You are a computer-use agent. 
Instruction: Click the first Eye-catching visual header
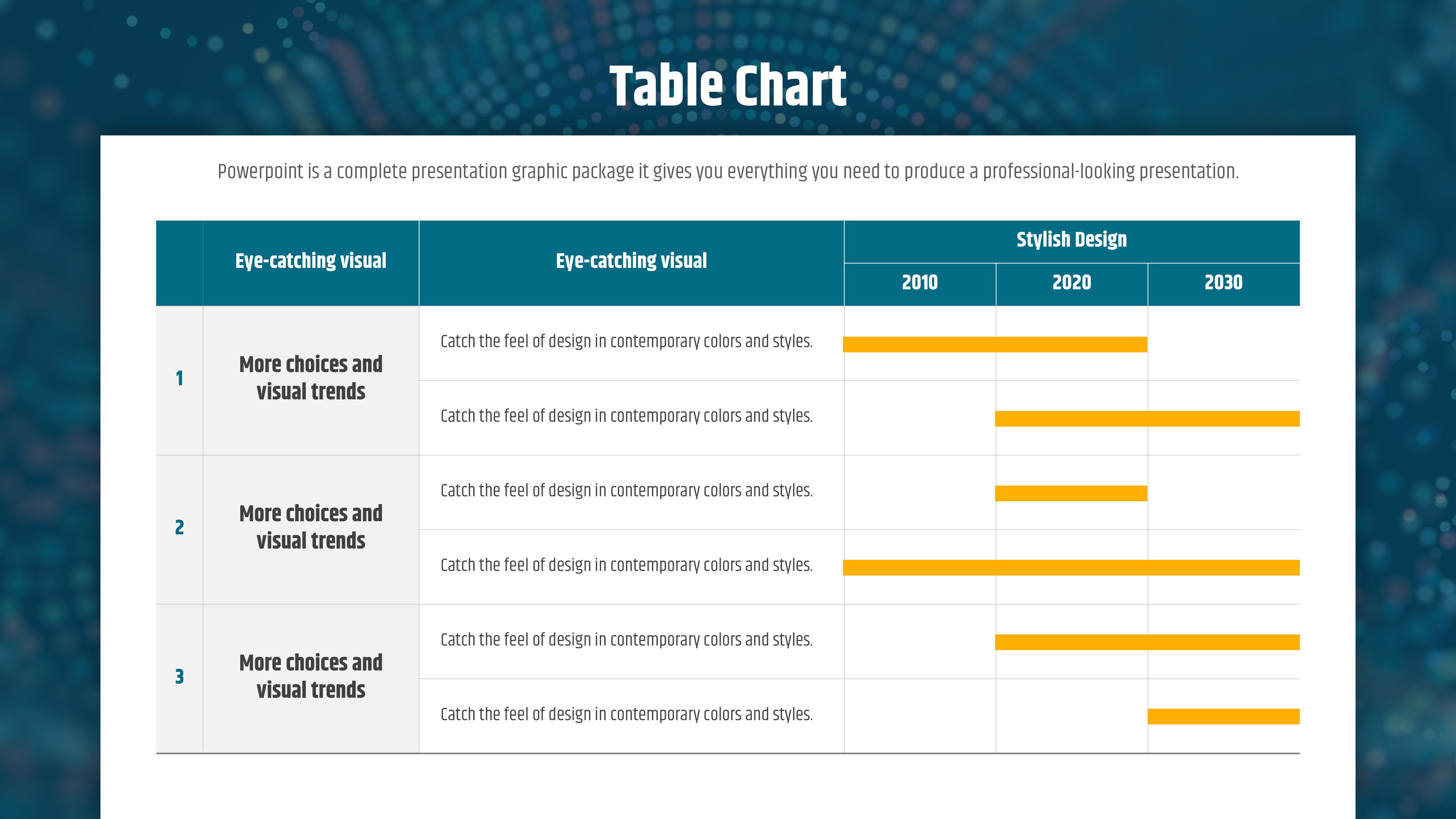310,261
